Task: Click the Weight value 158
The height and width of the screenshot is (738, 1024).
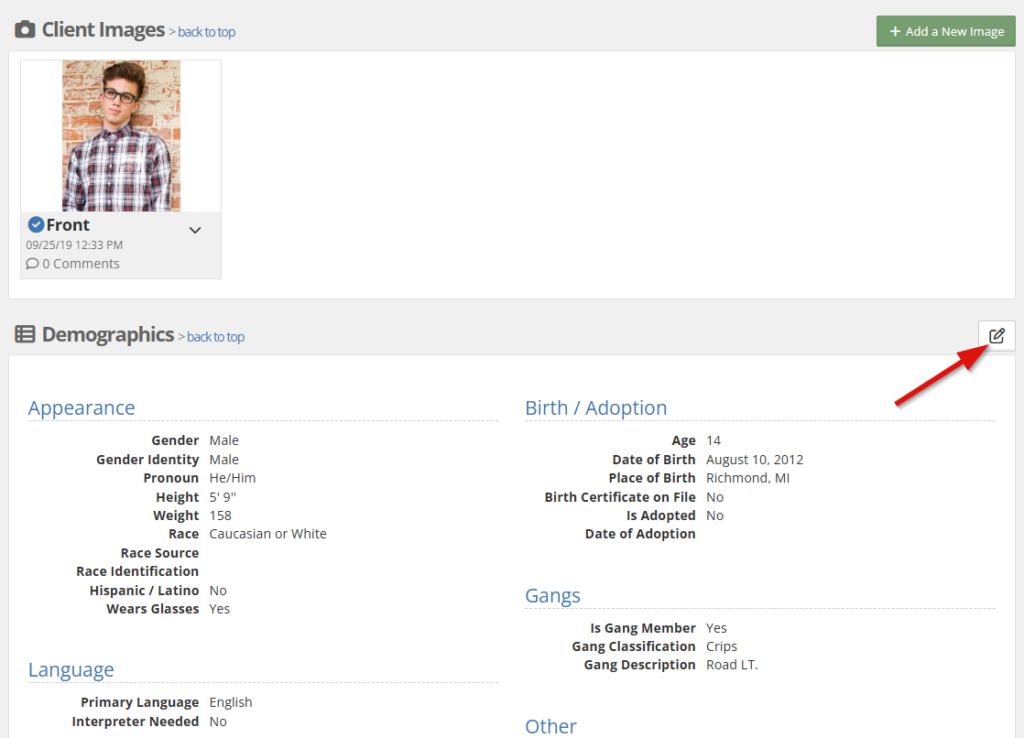Action: [x=220, y=515]
